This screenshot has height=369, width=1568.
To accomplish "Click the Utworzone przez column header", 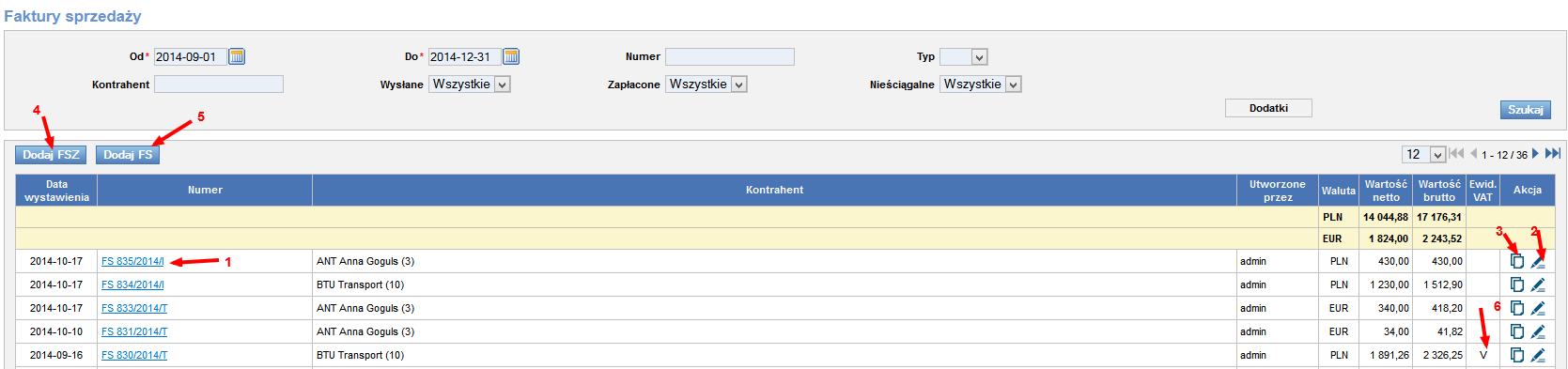I will click(1278, 191).
